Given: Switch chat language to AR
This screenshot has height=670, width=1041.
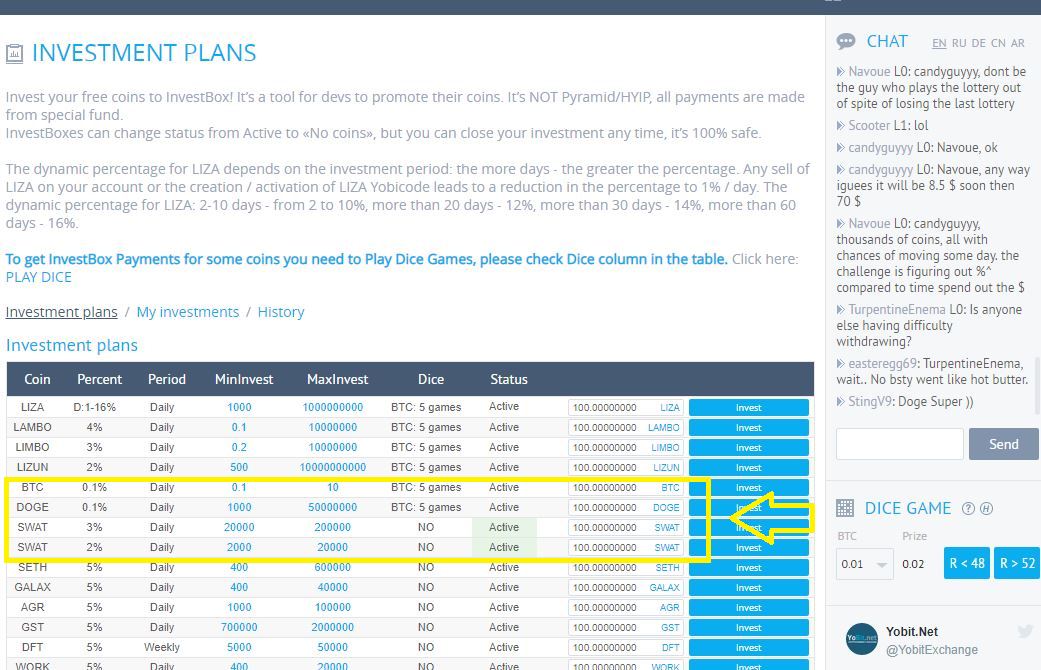Looking at the screenshot, I should (1018, 43).
